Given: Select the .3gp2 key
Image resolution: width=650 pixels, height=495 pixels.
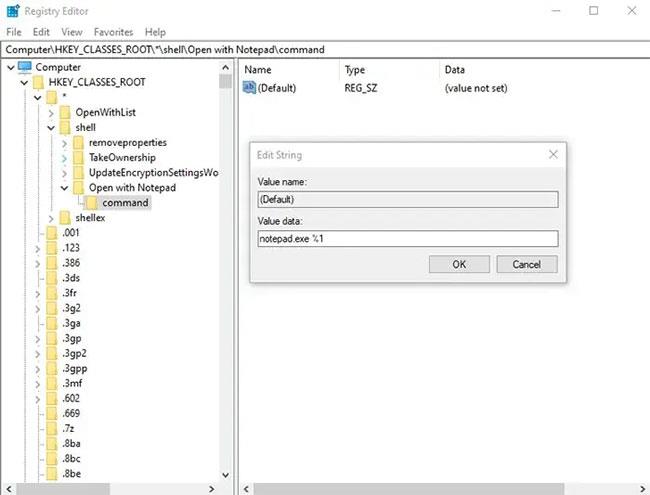Looking at the screenshot, I should [x=74, y=354].
